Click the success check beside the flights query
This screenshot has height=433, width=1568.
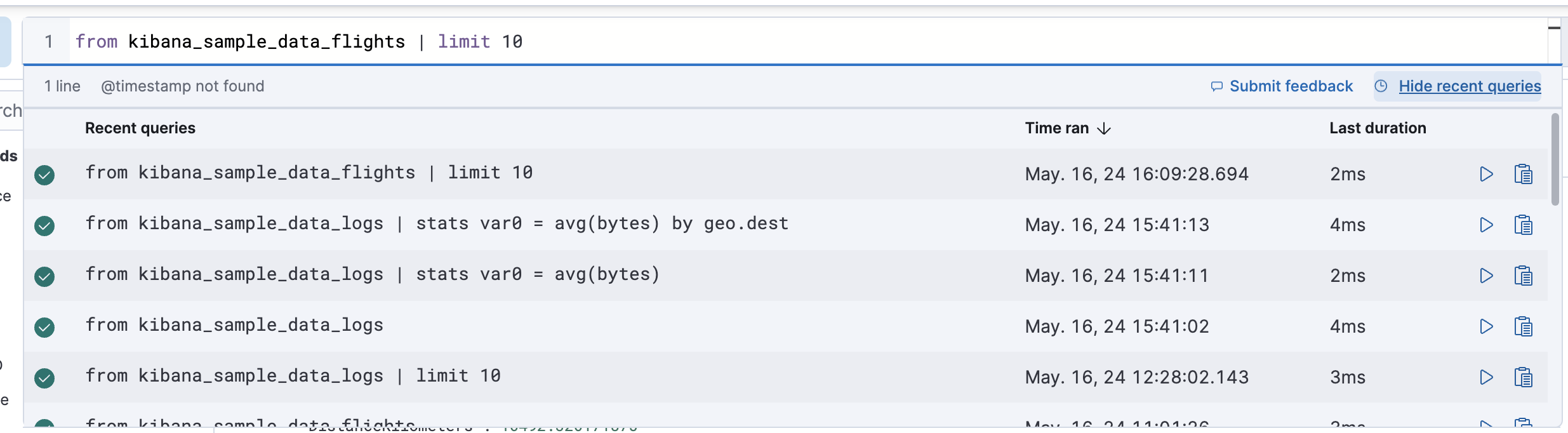[44, 175]
